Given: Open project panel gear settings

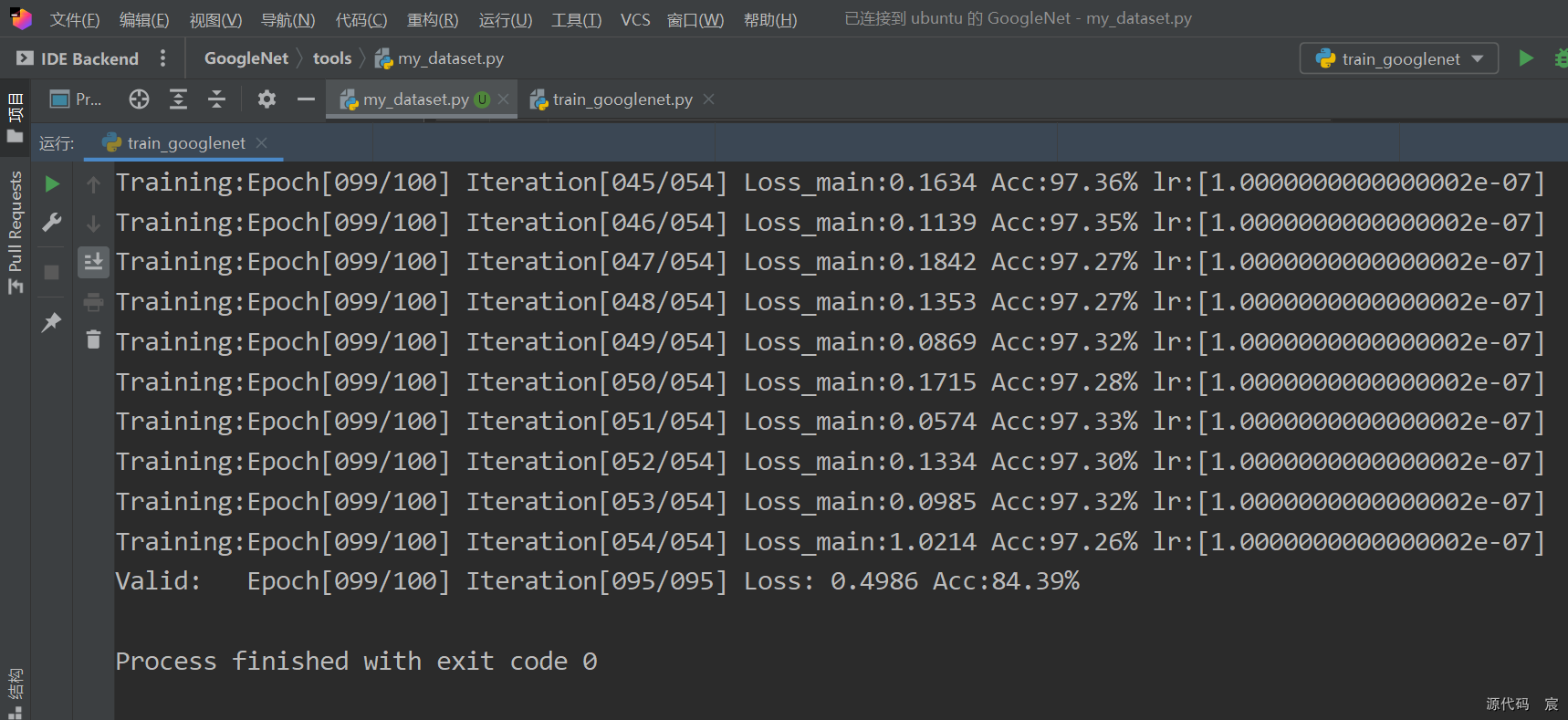Looking at the screenshot, I should [267, 99].
